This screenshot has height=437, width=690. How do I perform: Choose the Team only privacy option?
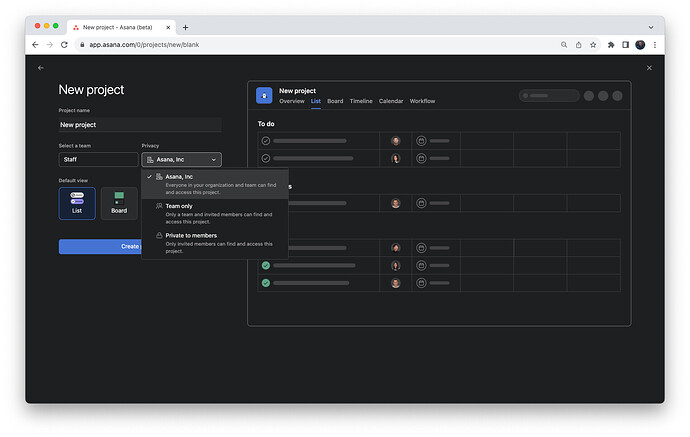pos(215,213)
